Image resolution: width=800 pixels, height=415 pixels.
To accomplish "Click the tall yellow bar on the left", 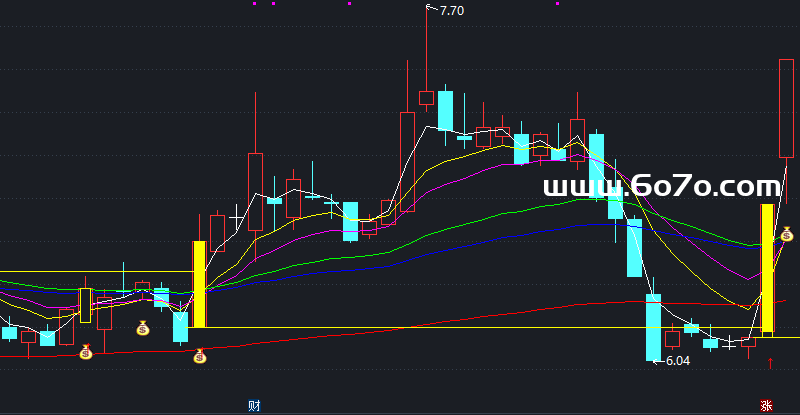I will point(199,283).
